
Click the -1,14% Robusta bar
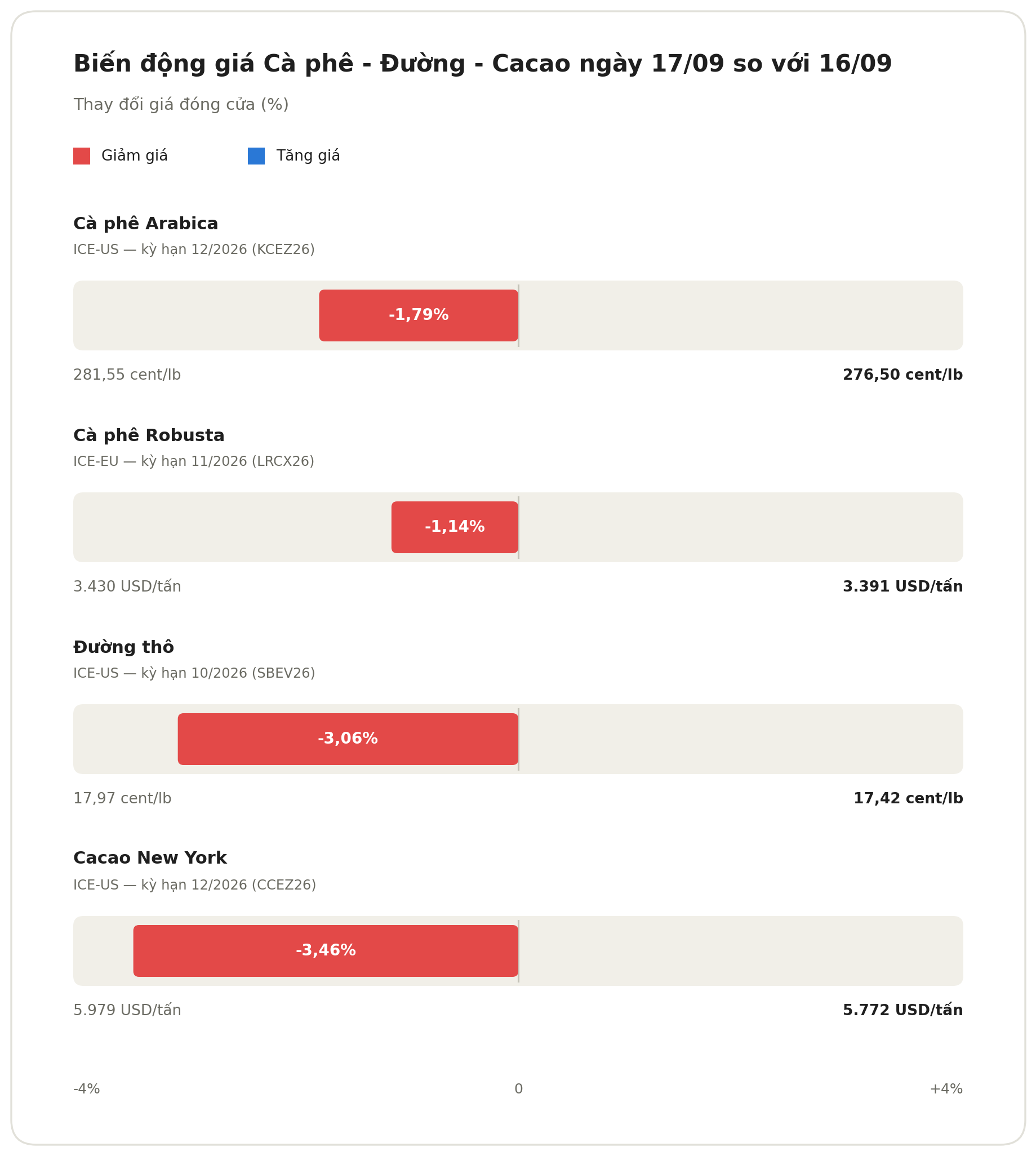[455, 527]
